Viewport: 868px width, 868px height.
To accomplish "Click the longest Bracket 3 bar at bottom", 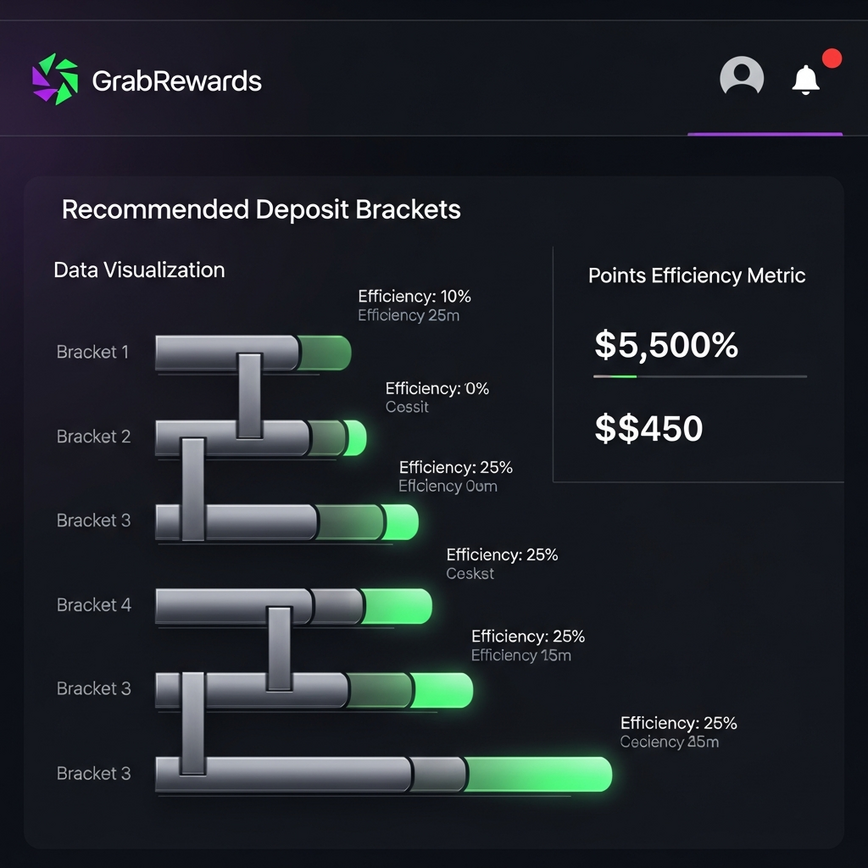I will pos(380,773).
